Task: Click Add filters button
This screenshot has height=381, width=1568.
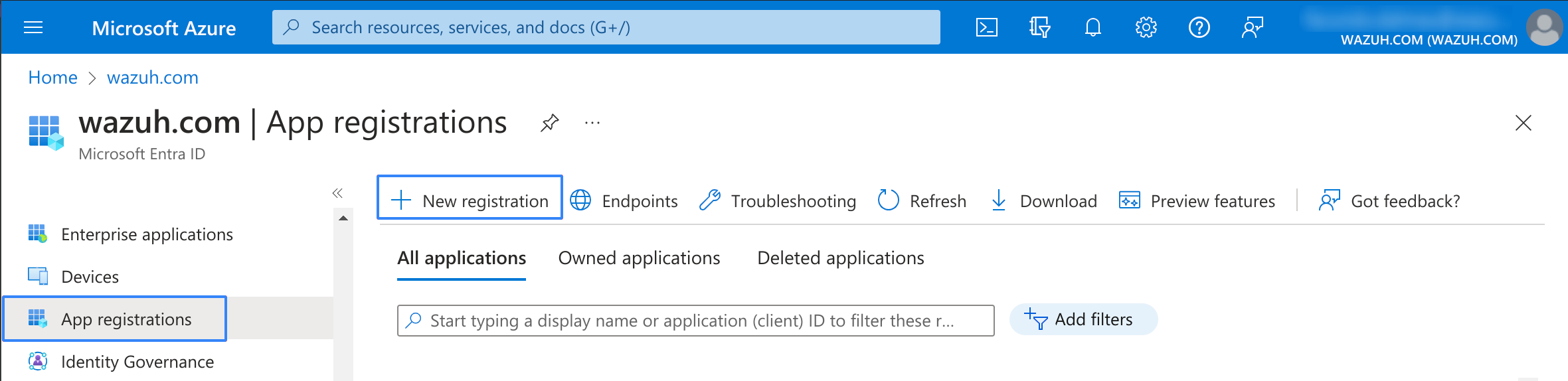Action: pos(1083,320)
